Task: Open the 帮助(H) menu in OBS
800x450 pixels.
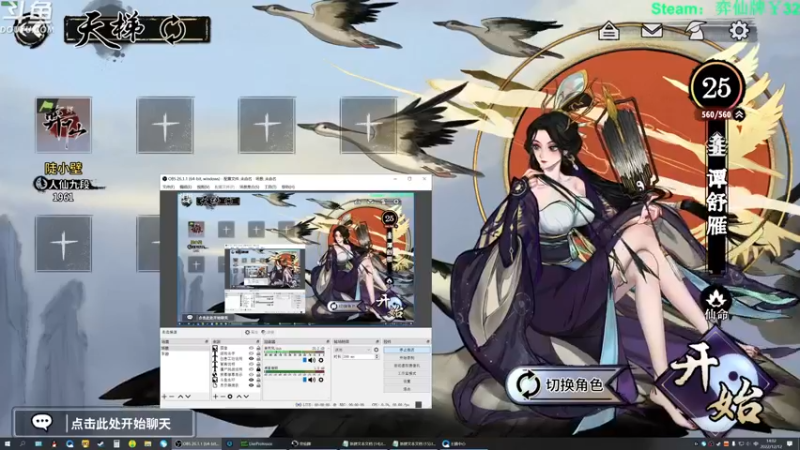Action: tap(288, 187)
